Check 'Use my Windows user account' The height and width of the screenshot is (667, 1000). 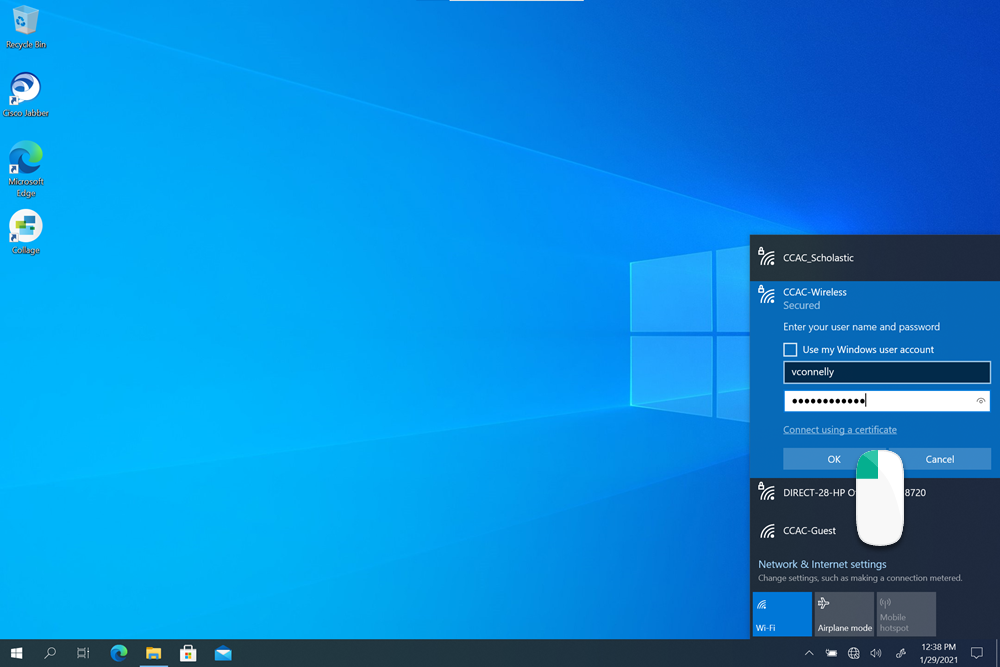pyautogui.click(x=790, y=349)
